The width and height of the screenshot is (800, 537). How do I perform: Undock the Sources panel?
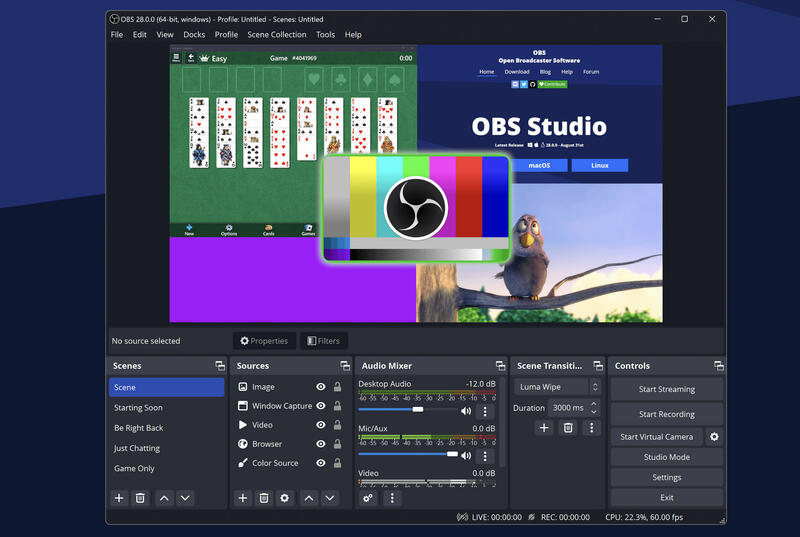[x=345, y=366]
